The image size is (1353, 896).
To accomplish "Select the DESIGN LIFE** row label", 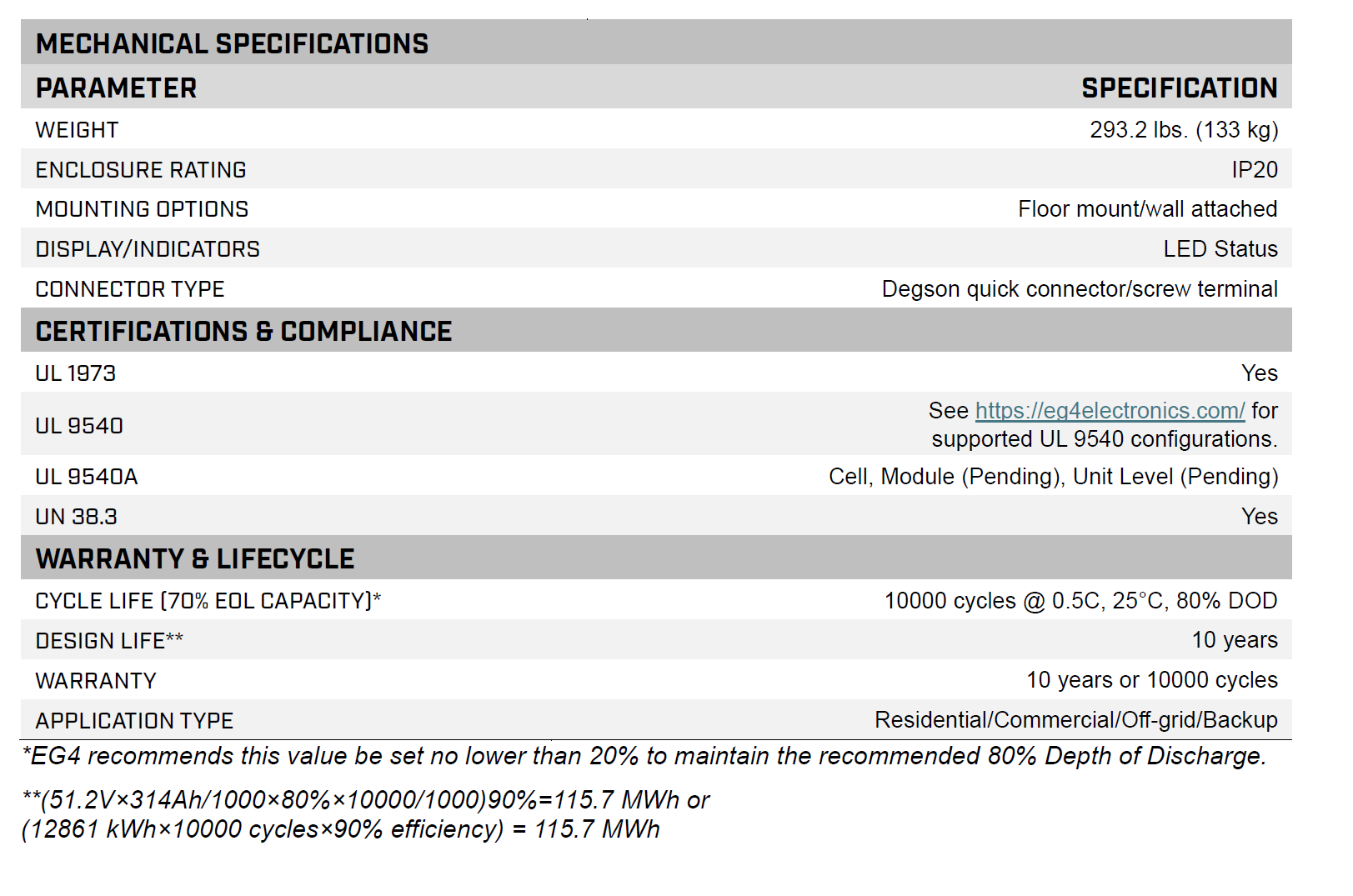I will [109, 641].
